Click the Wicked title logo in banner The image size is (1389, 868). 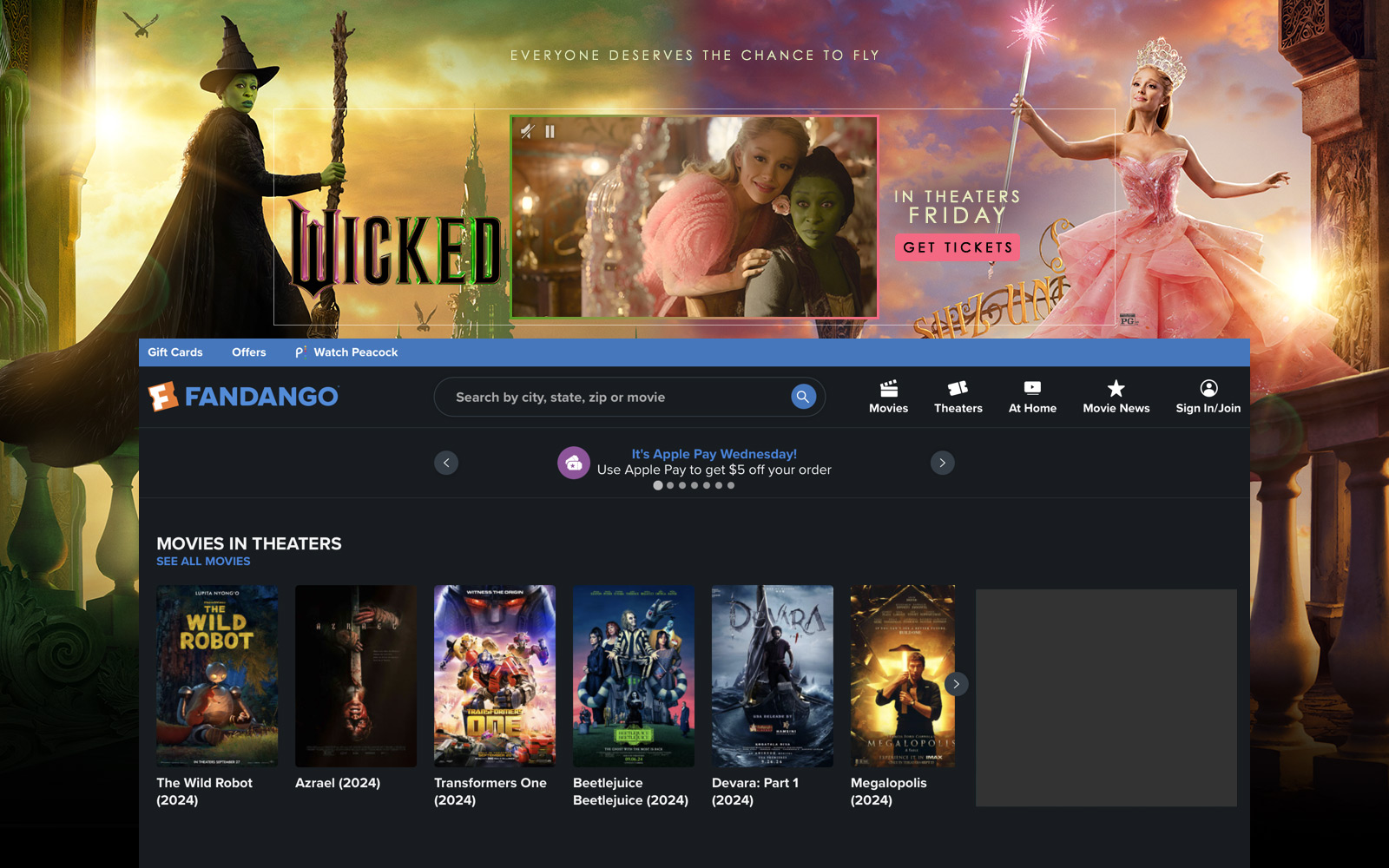click(396, 250)
